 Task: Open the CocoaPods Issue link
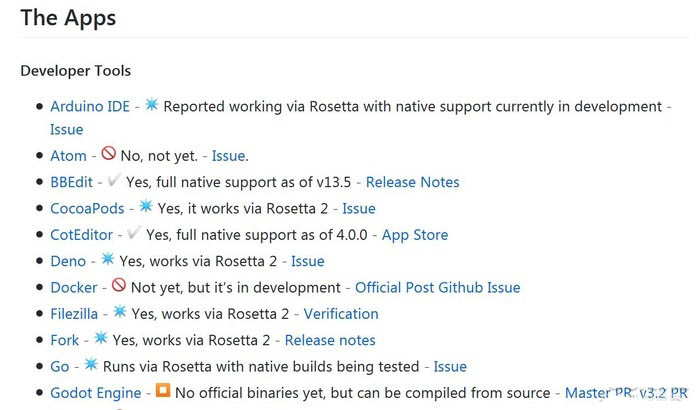359,209
